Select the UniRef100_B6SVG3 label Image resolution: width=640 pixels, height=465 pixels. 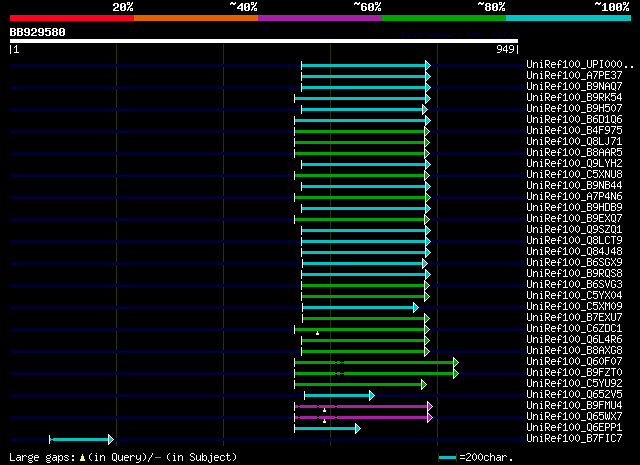tap(574, 285)
